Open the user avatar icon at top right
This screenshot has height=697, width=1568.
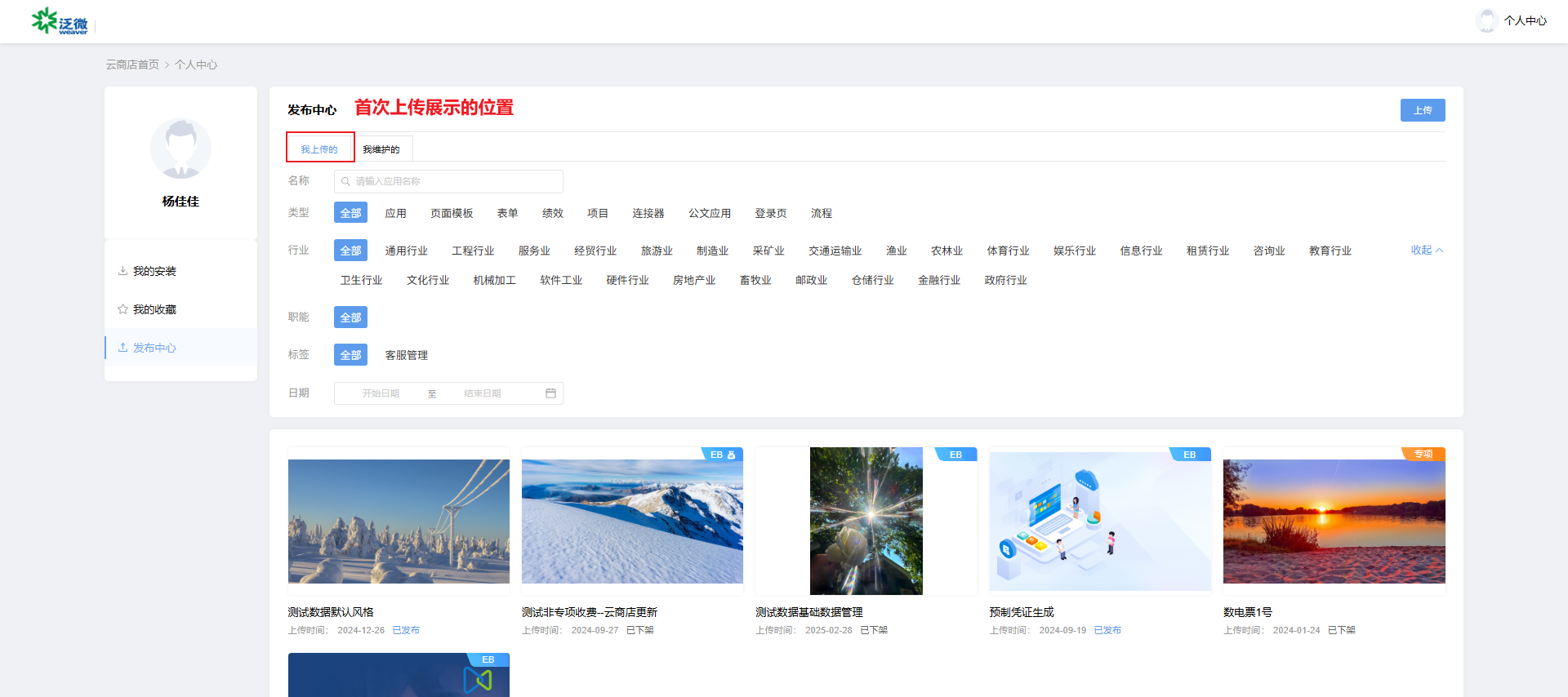1487,20
